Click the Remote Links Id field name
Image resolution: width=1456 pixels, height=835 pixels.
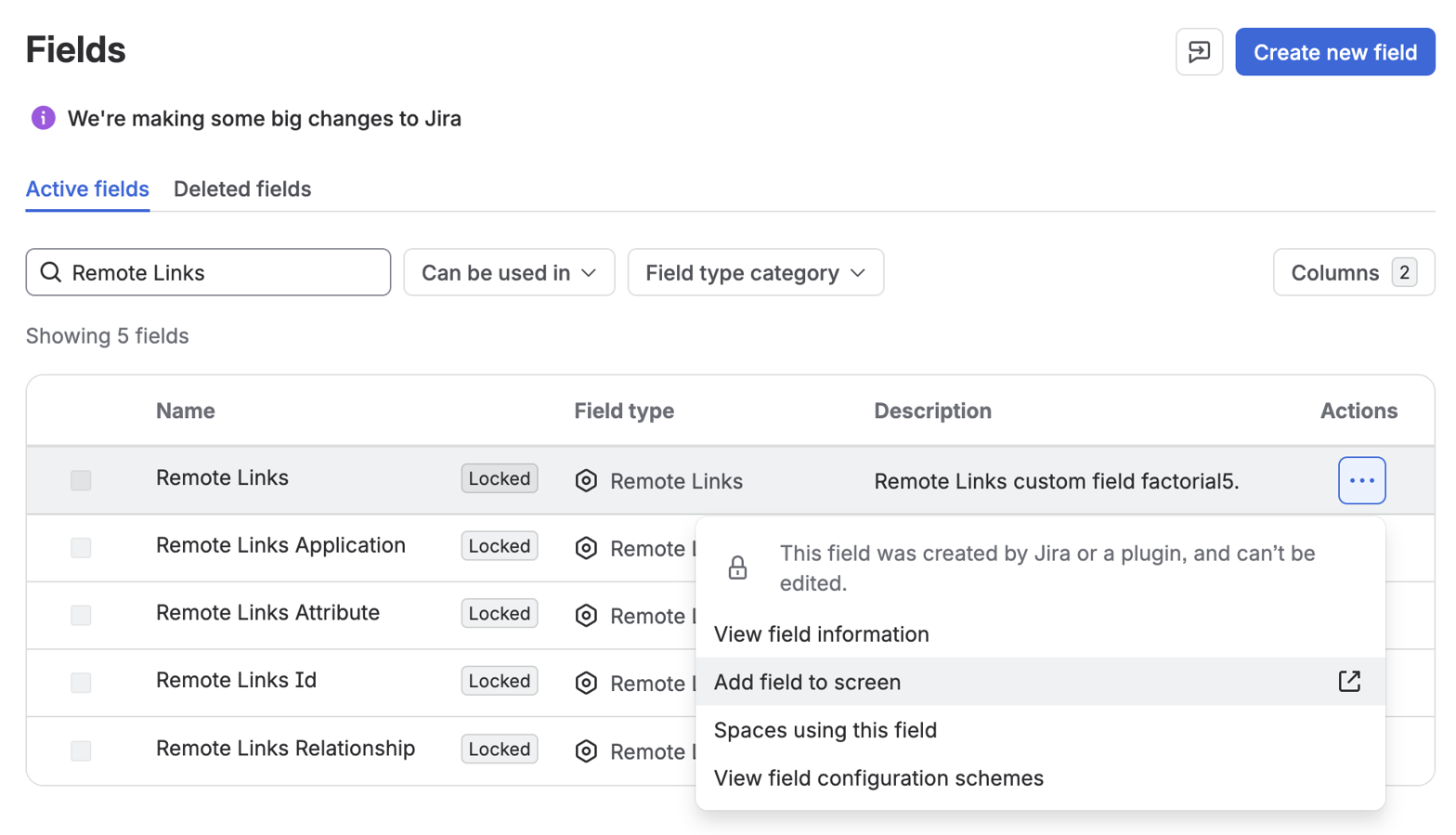pyautogui.click(x=236, y=680)
